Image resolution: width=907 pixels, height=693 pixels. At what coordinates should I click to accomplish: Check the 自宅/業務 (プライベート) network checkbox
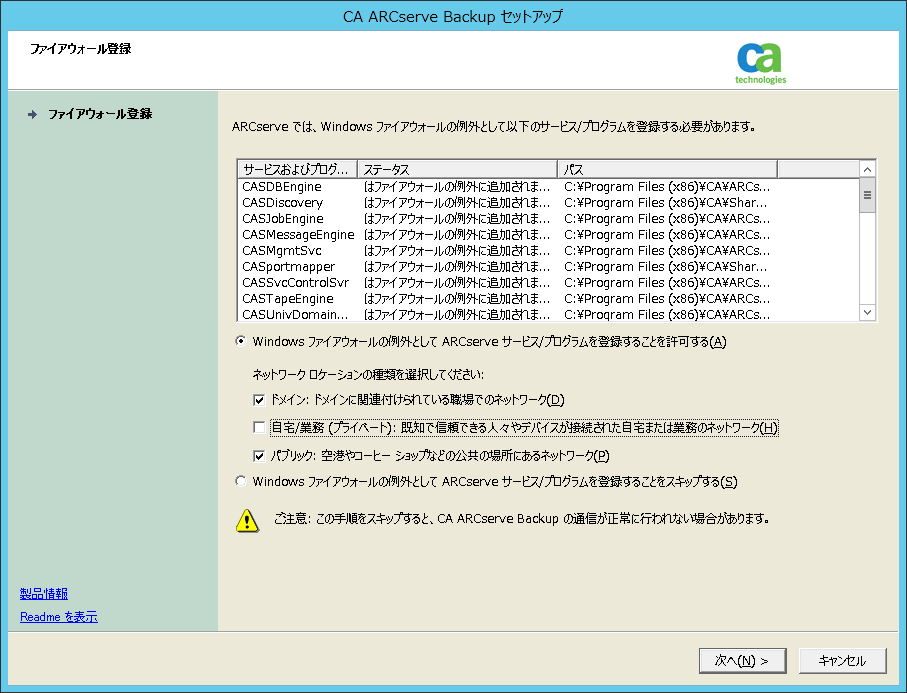coord(259,427)
